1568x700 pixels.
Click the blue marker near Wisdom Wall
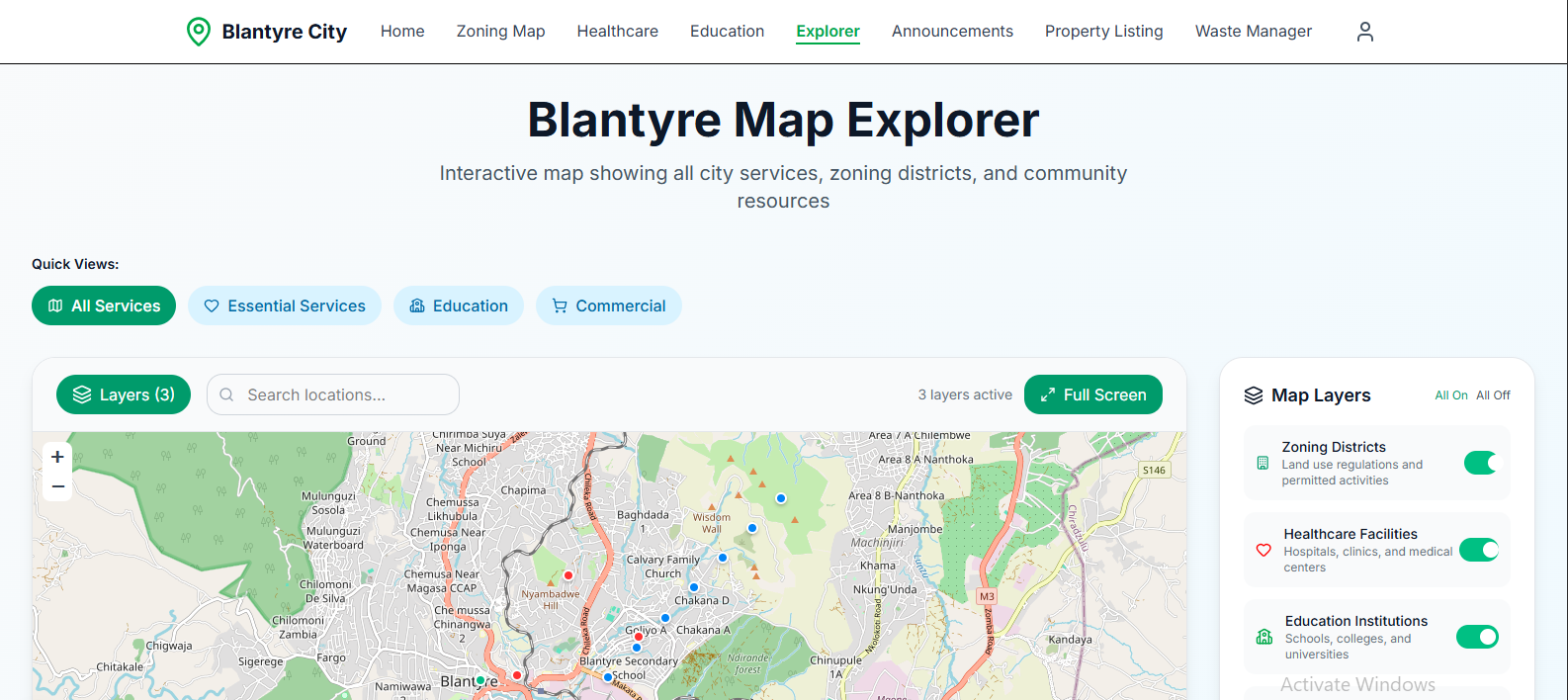752,528
